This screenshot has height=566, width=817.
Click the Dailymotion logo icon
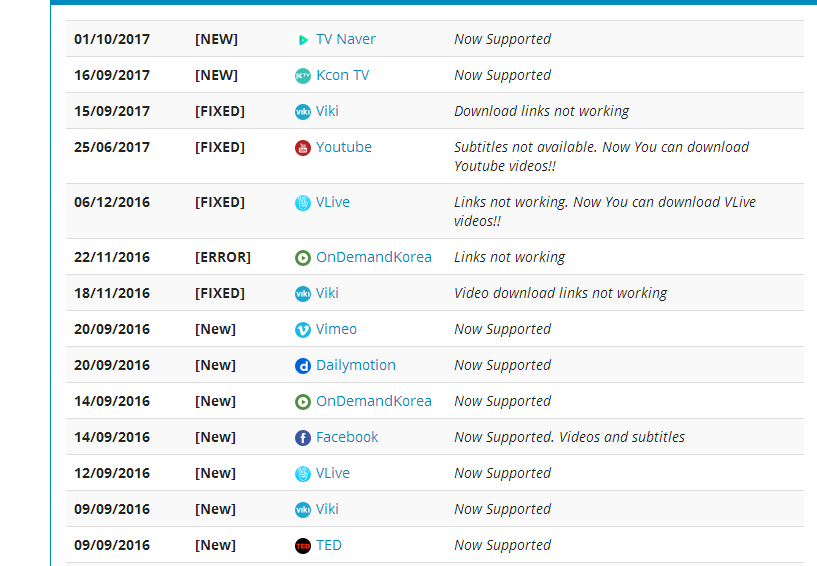coord(303,366)
